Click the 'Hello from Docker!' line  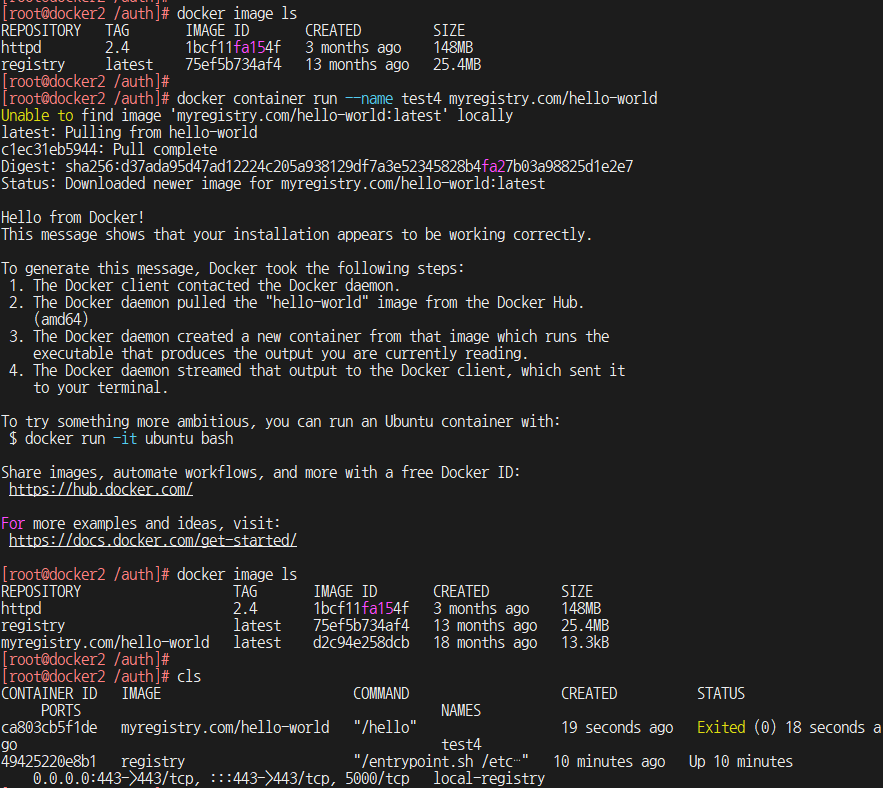pyautogui.click(x=73, y=217)
